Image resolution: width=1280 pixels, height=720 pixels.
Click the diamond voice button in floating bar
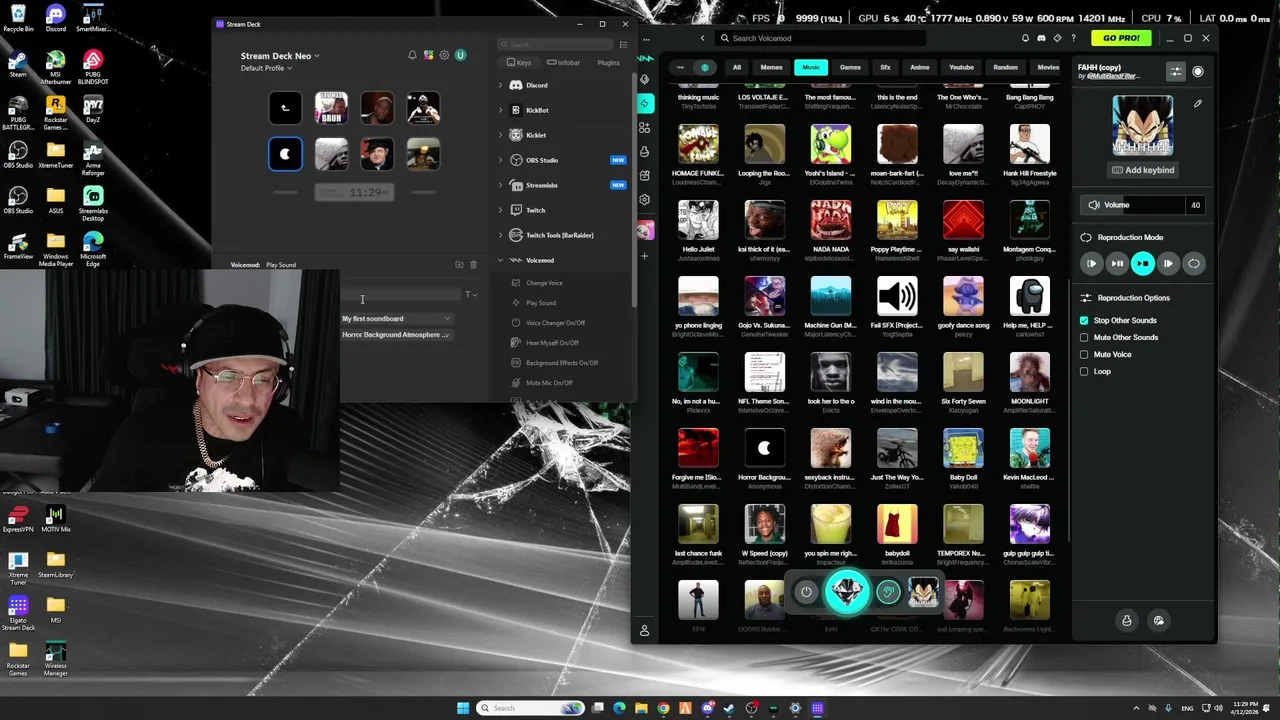pyautogui.click(x=847, y=592)
